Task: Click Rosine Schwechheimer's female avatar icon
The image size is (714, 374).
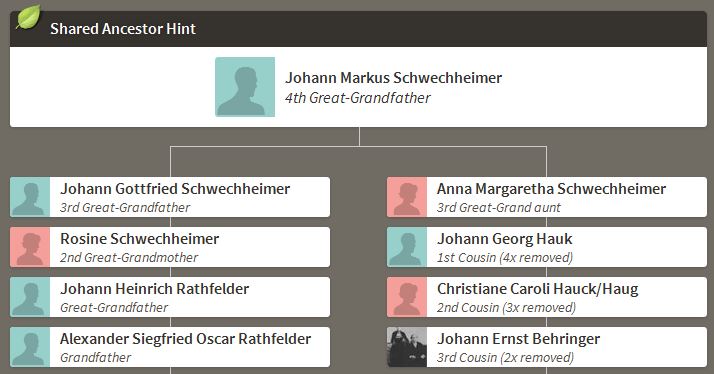Action: tap(30, 247)
